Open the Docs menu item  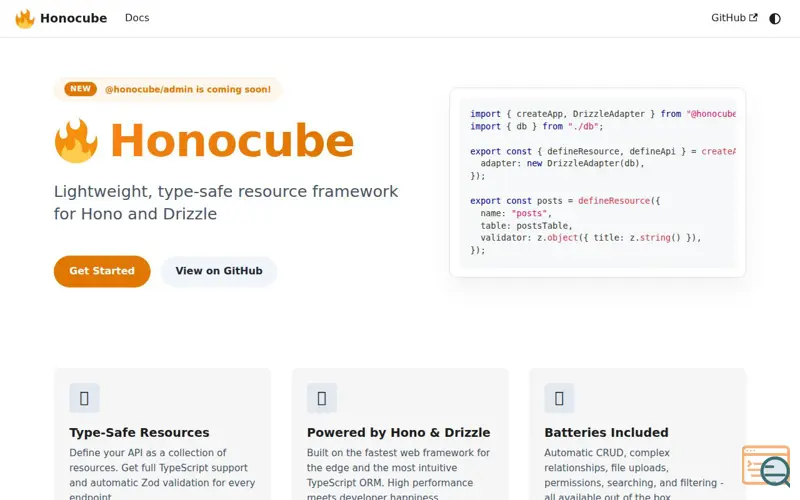point(137,18)
